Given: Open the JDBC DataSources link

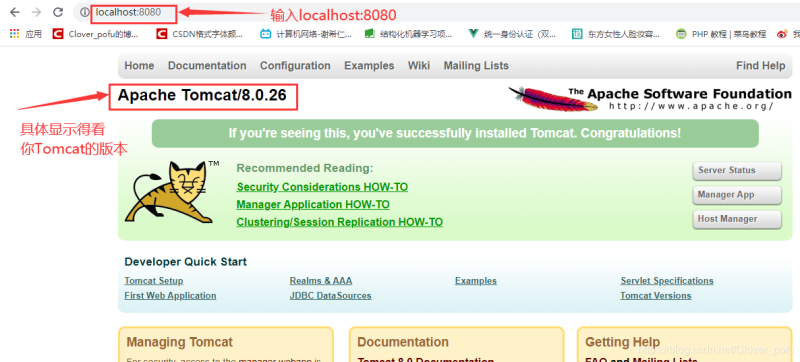Looking at the screenshot, I should click(x=331, y=296).
